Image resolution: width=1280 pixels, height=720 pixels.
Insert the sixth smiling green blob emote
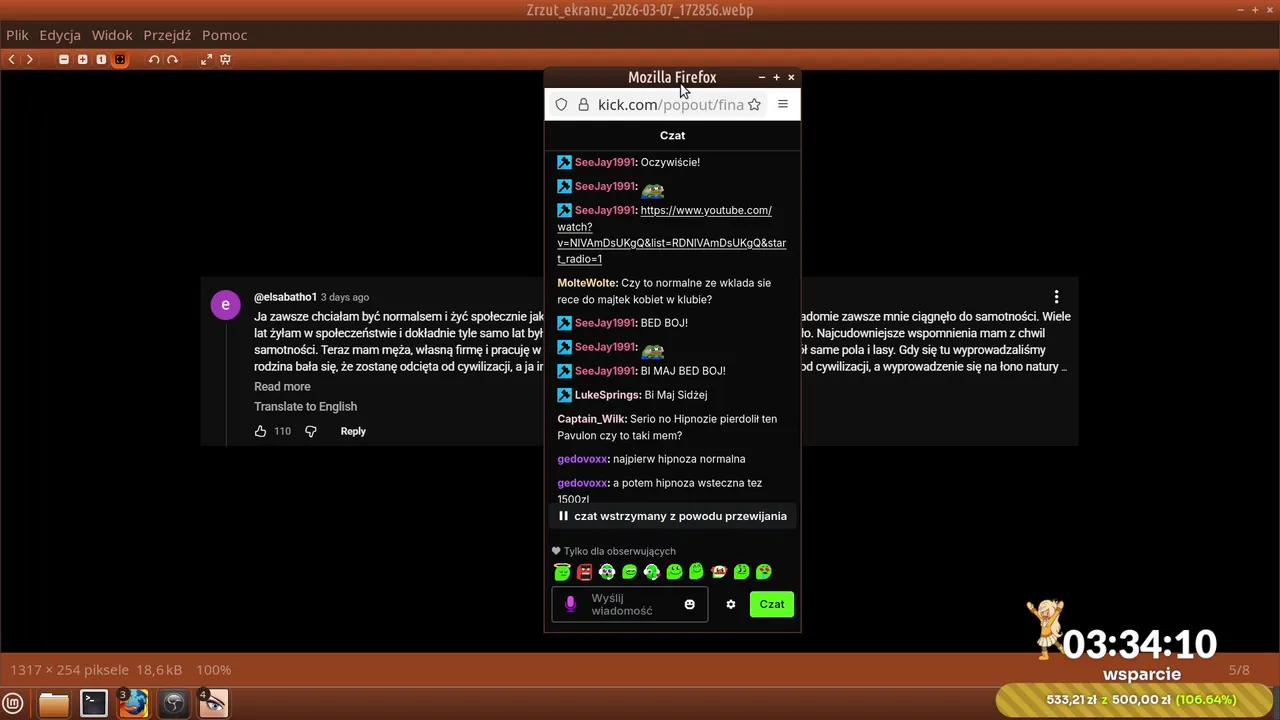click(x=674, y=572)
